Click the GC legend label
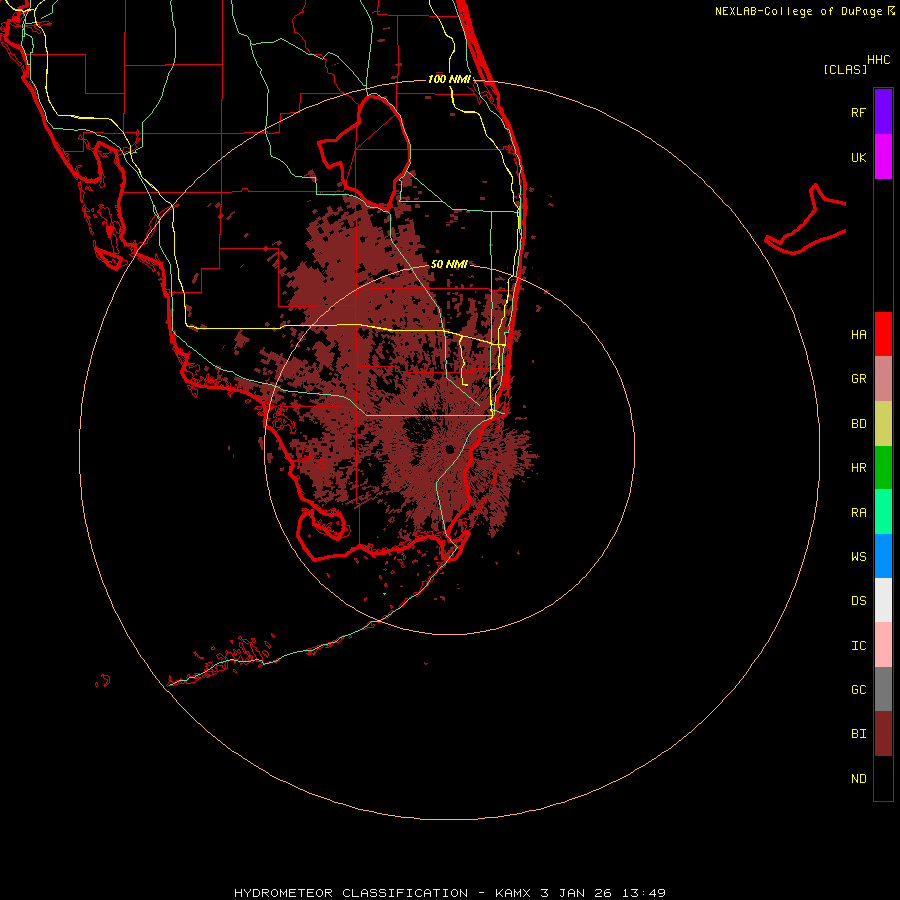 [x=858, y=690]
